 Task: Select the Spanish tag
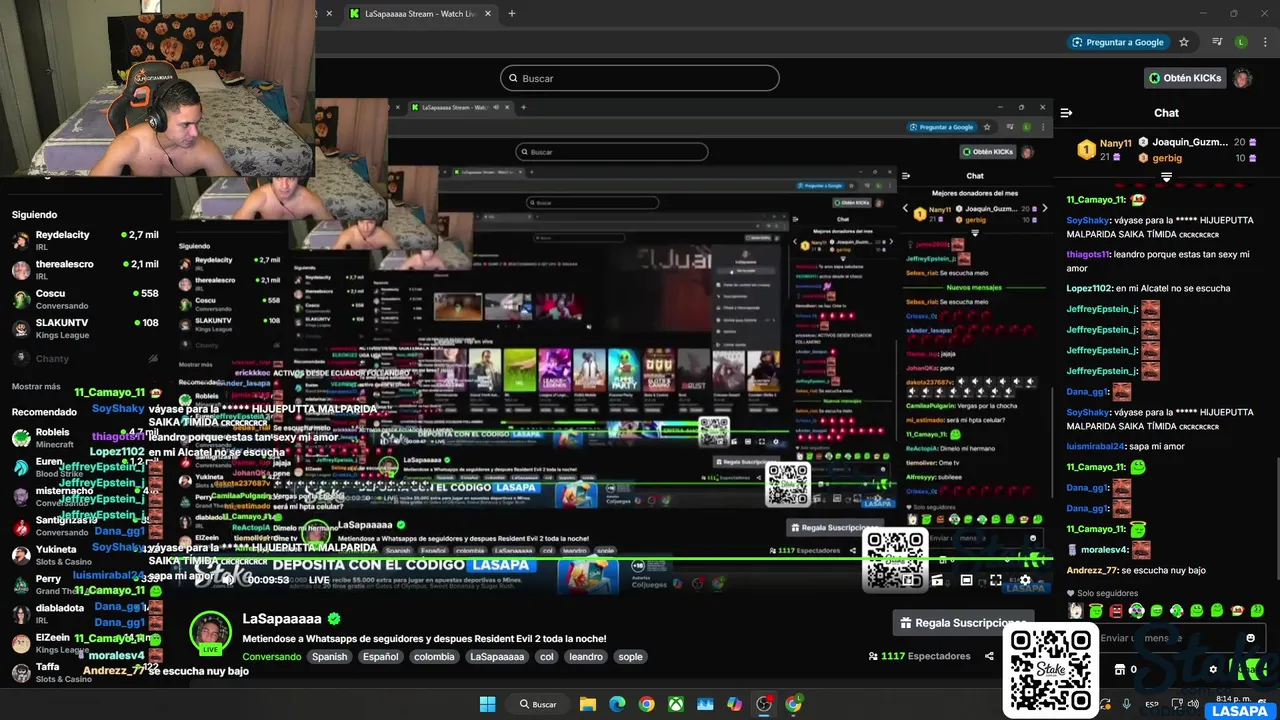[329, 657]
